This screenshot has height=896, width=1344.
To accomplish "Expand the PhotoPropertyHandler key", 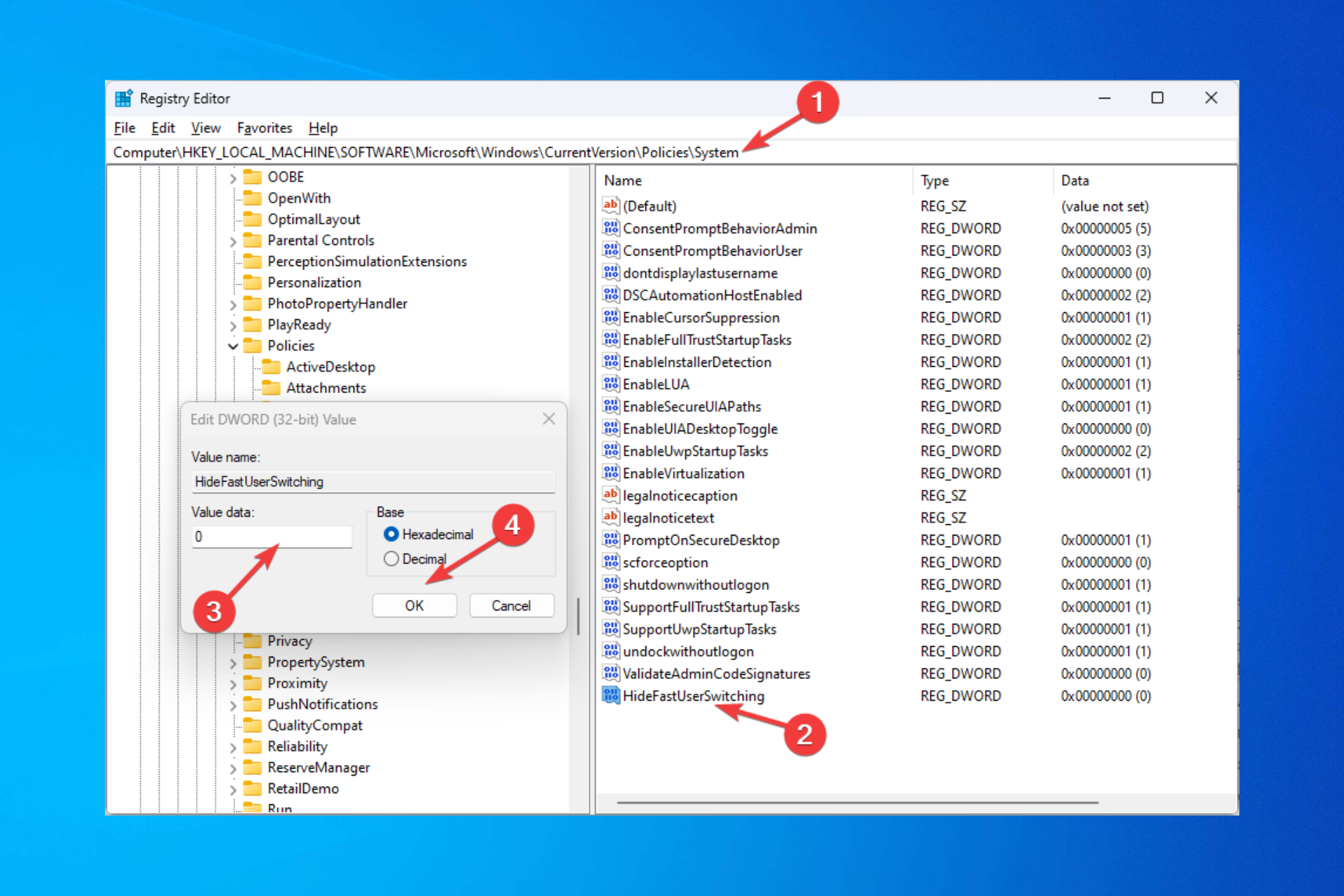I will click(233, 304).
